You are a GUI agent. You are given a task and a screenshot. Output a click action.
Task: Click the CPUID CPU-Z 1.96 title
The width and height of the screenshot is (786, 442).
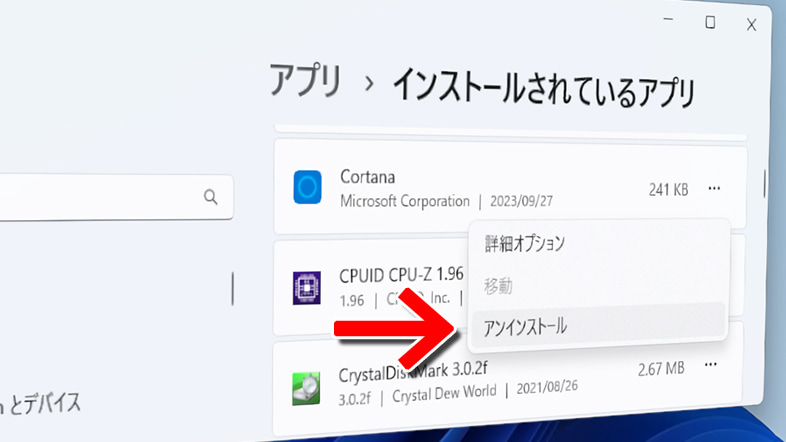coord(401,275)
